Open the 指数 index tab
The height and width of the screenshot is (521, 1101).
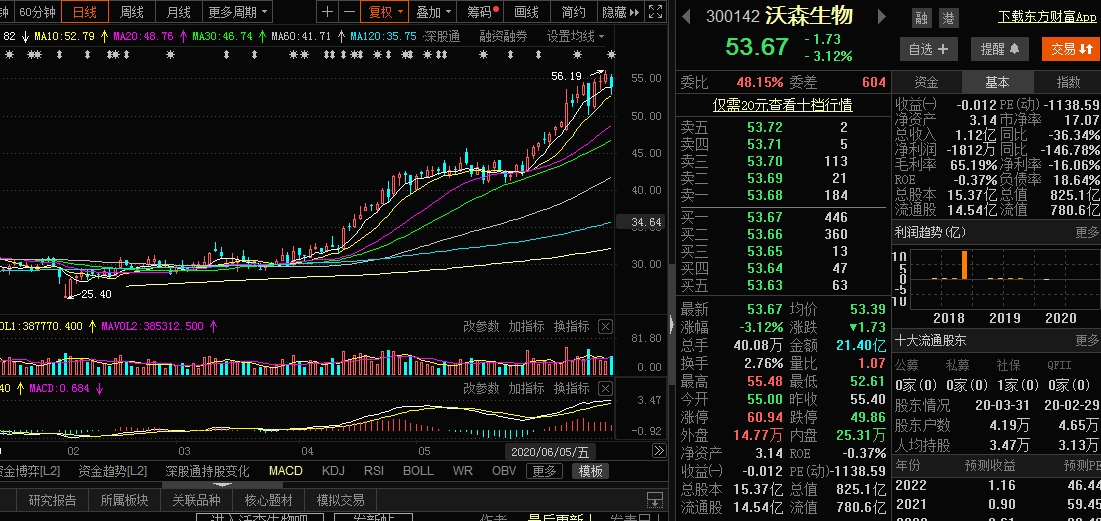[x=1068, y=83]
